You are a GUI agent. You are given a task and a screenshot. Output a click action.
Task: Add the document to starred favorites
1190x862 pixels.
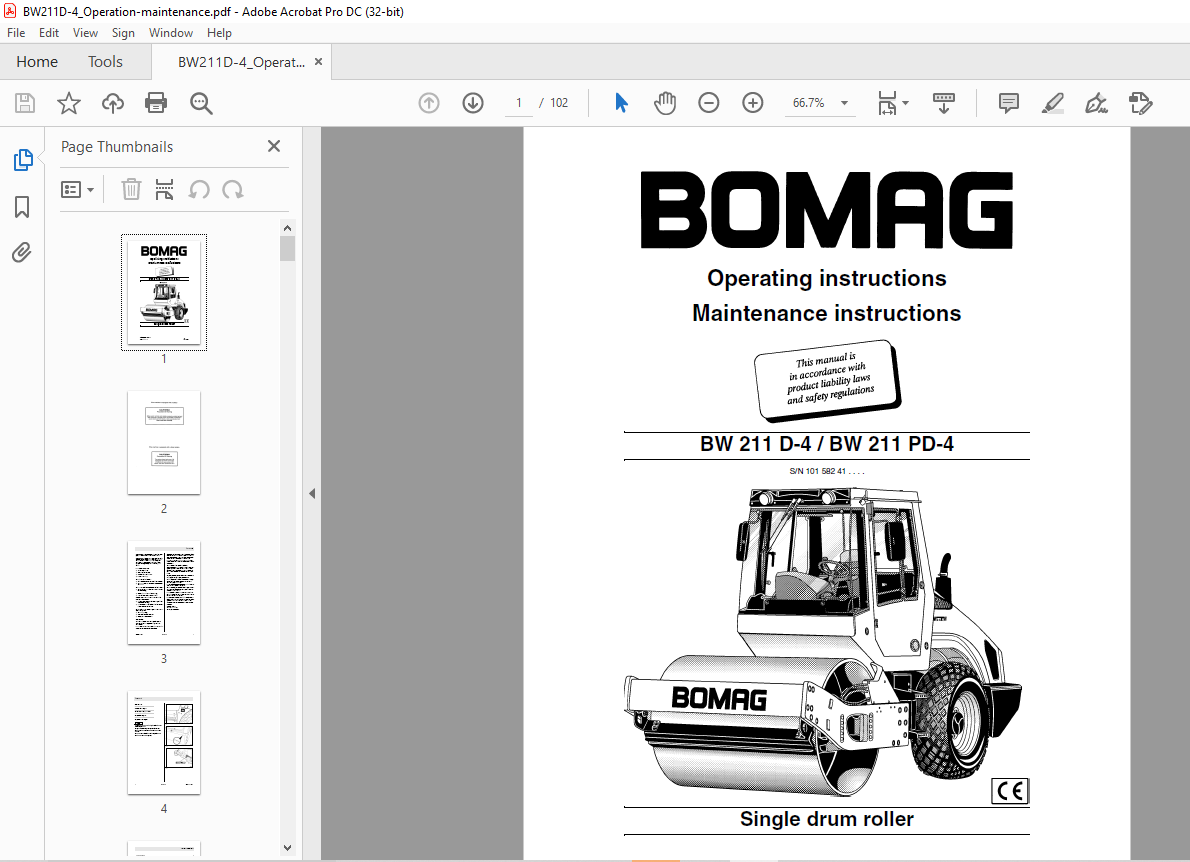point(68,103)
